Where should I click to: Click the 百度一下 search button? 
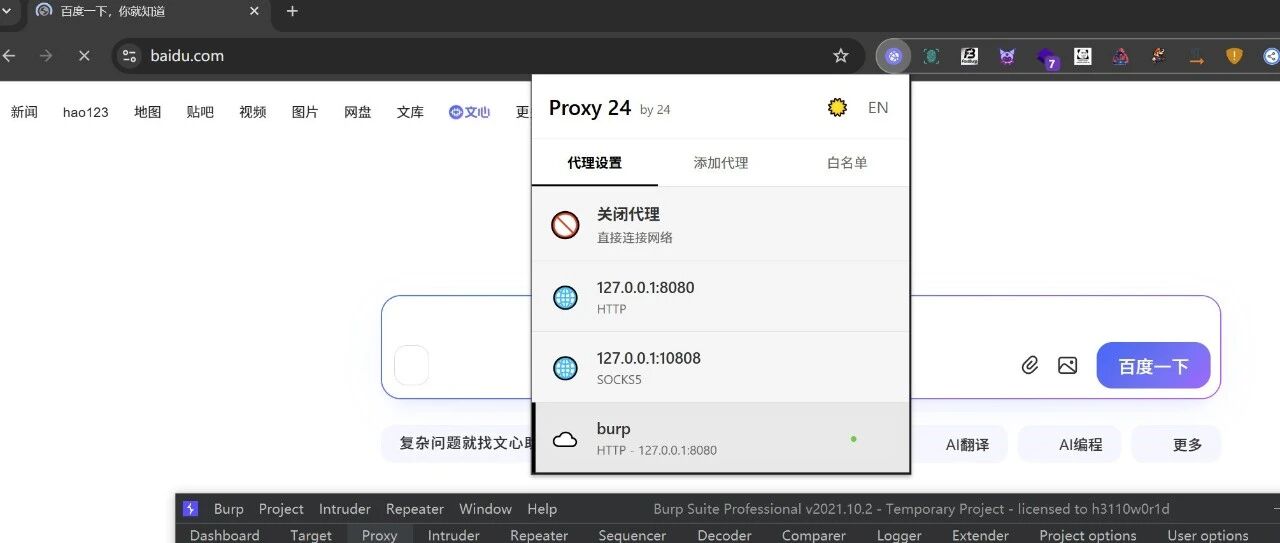[x=1153, y=366]
